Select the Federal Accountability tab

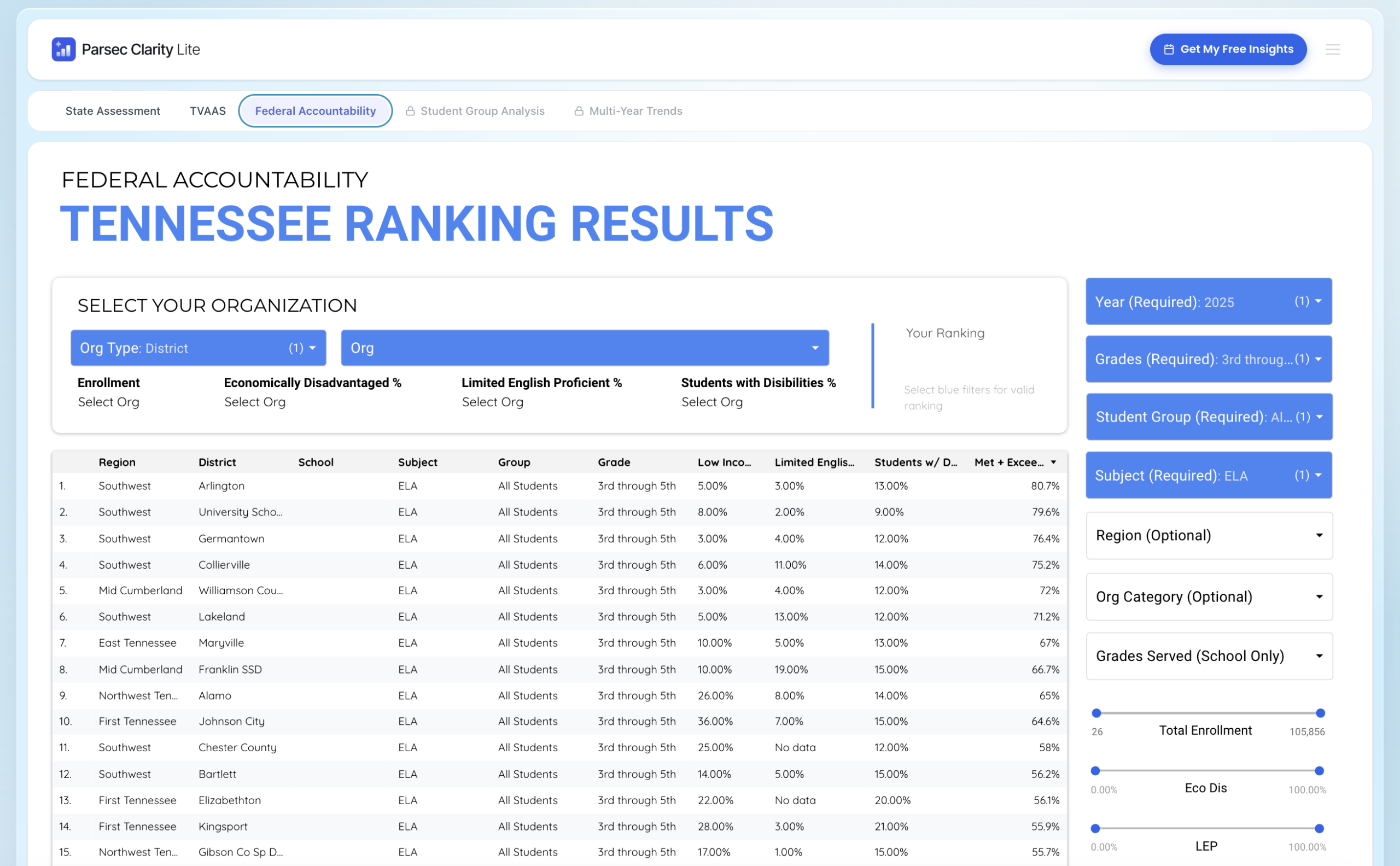pos(316,111)
